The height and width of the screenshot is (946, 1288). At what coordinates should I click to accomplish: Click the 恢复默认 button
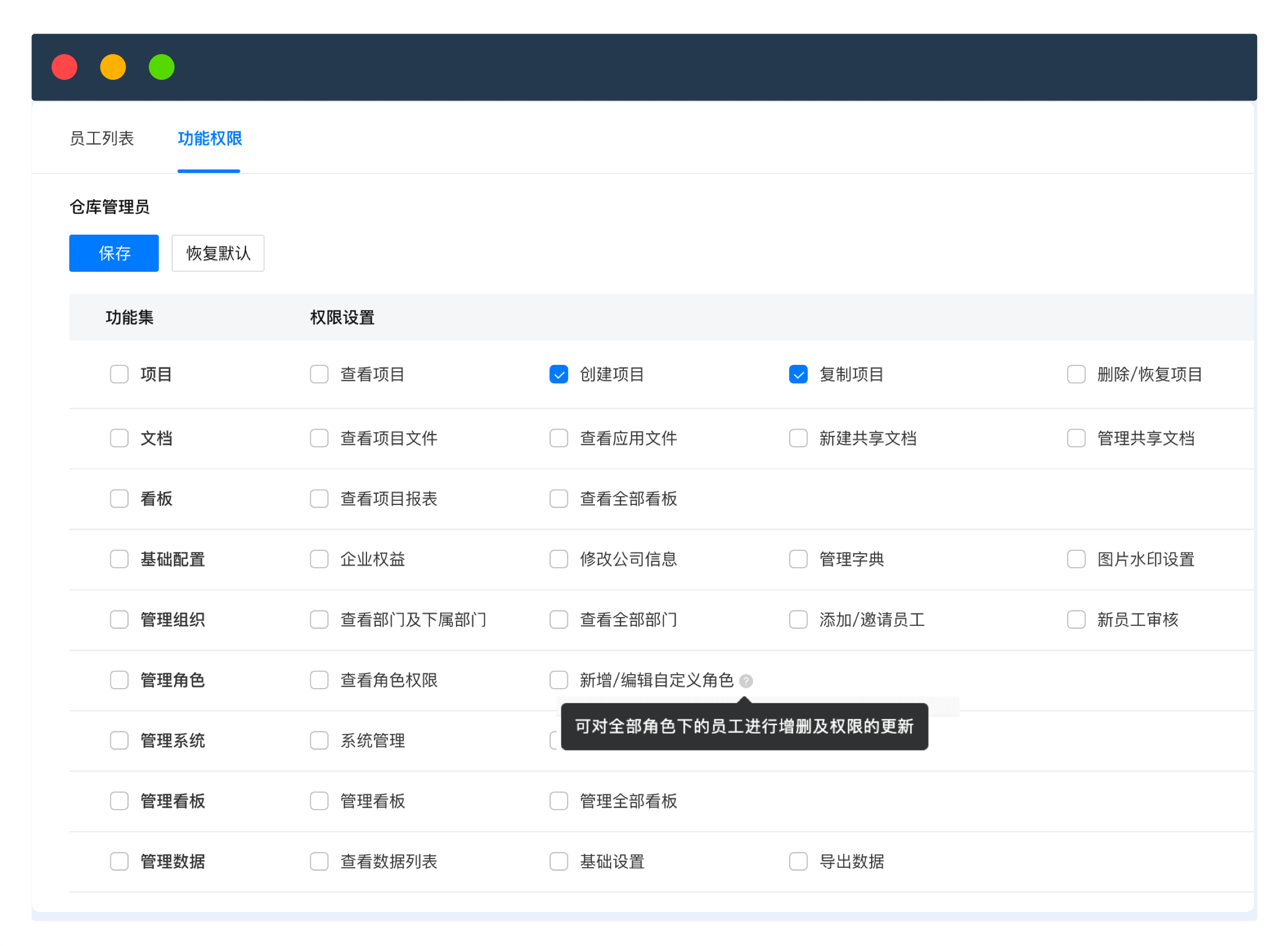[x=218, y=253]
